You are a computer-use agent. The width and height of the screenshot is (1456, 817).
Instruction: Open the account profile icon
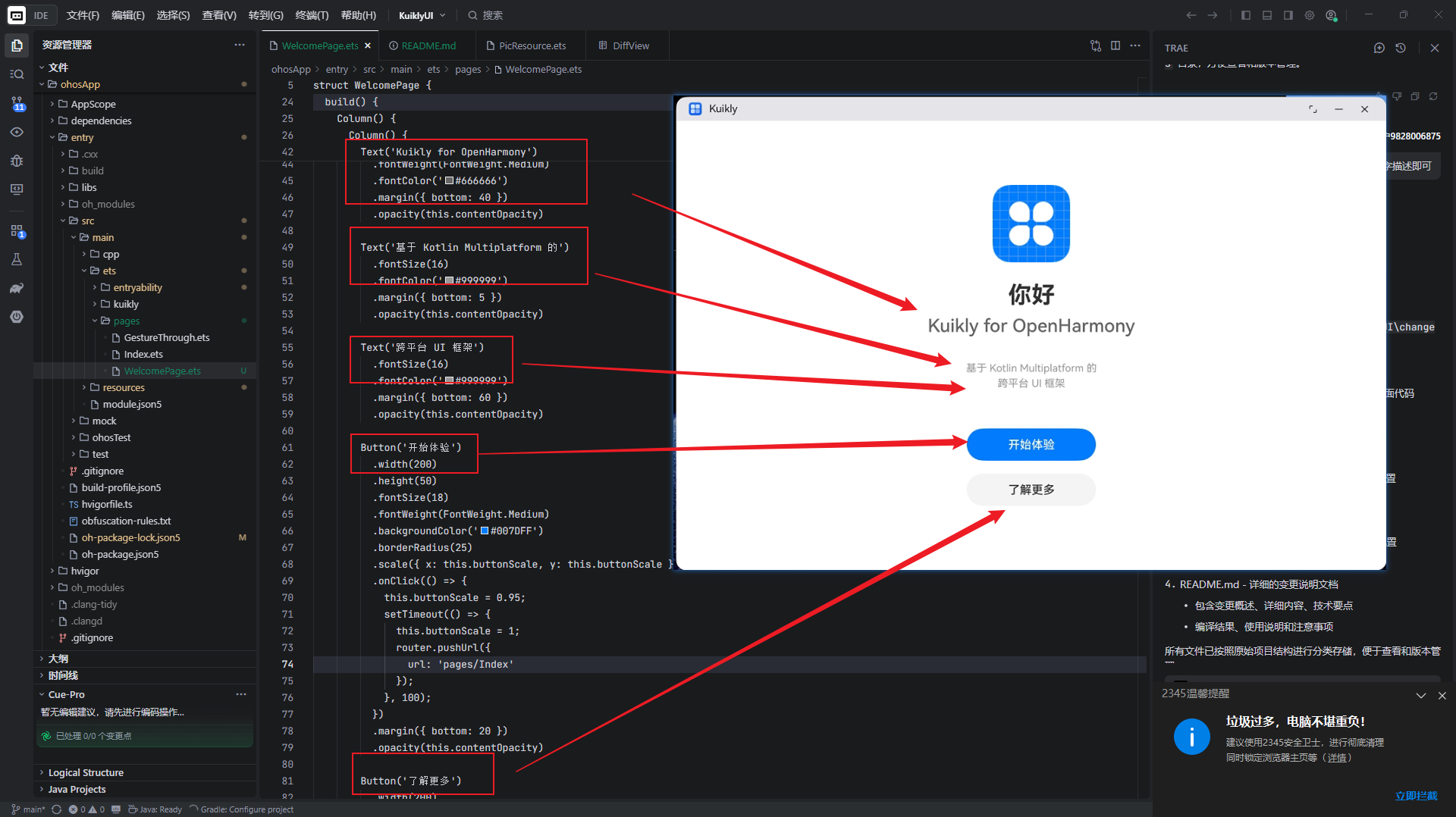click(x=1331, y=15)
